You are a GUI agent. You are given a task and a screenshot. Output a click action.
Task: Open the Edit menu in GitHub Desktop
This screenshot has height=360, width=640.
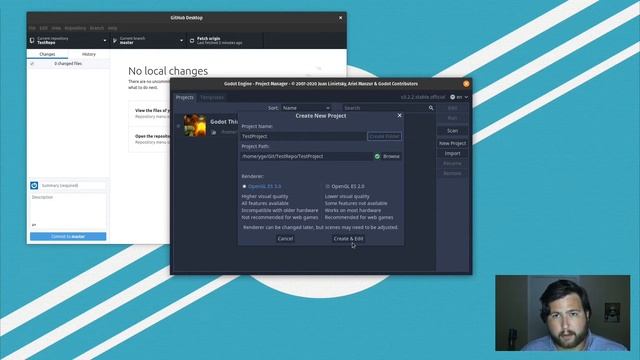click(43, 28)
